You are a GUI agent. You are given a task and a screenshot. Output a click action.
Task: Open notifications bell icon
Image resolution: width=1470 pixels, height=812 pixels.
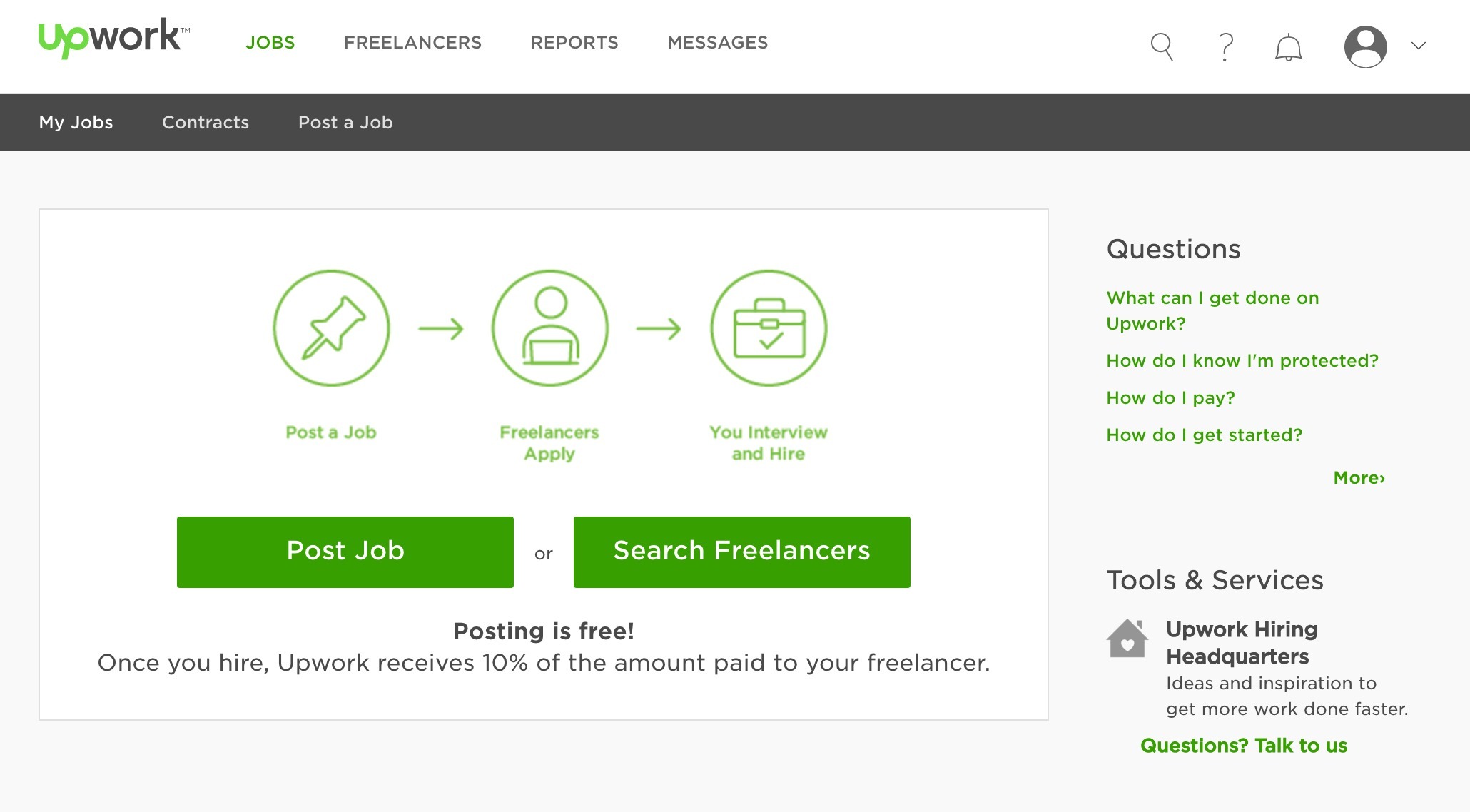1289,48
